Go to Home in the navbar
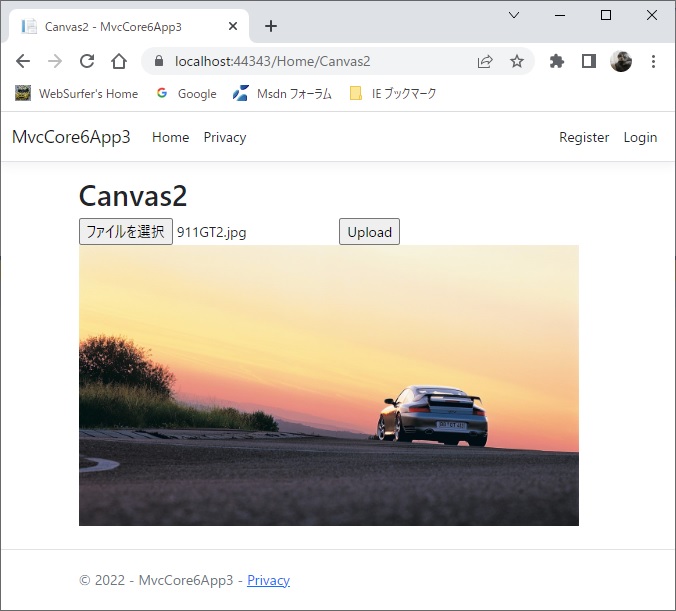 pos(171,137)
